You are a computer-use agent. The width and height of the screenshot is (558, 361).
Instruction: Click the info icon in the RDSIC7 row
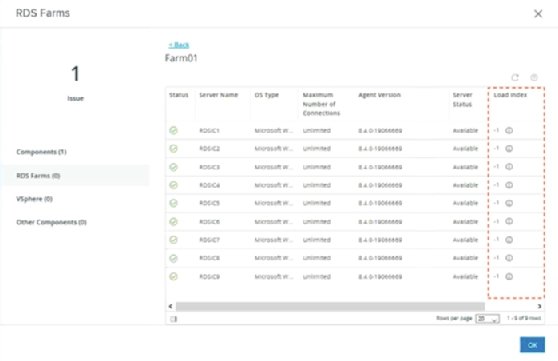(509, 240)
